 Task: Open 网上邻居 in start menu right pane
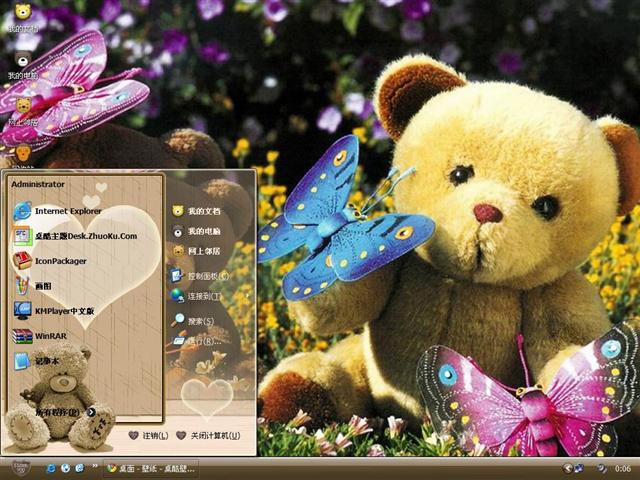tap(196, 251)
